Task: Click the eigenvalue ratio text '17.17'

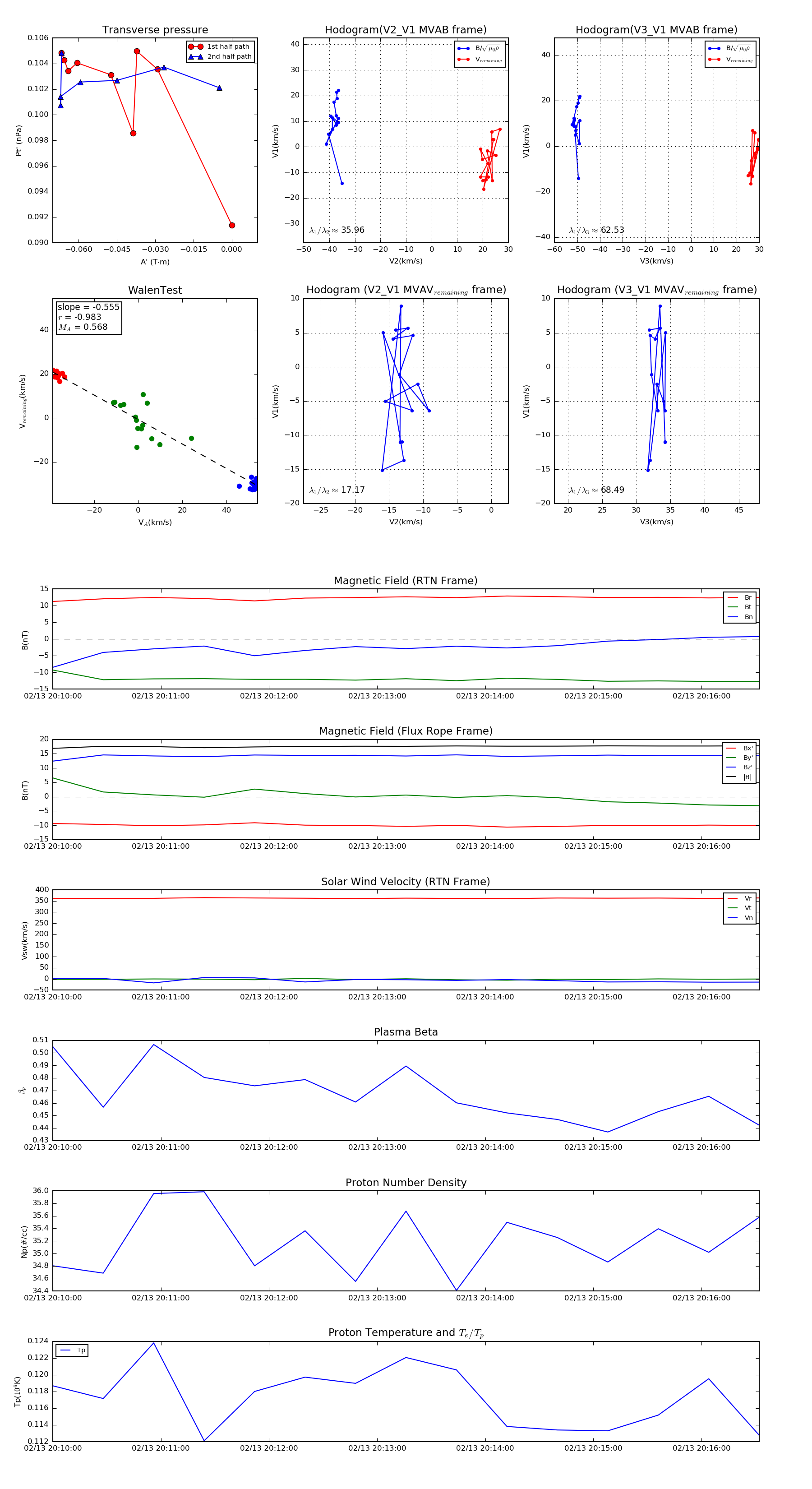Action: click(352, 490)
